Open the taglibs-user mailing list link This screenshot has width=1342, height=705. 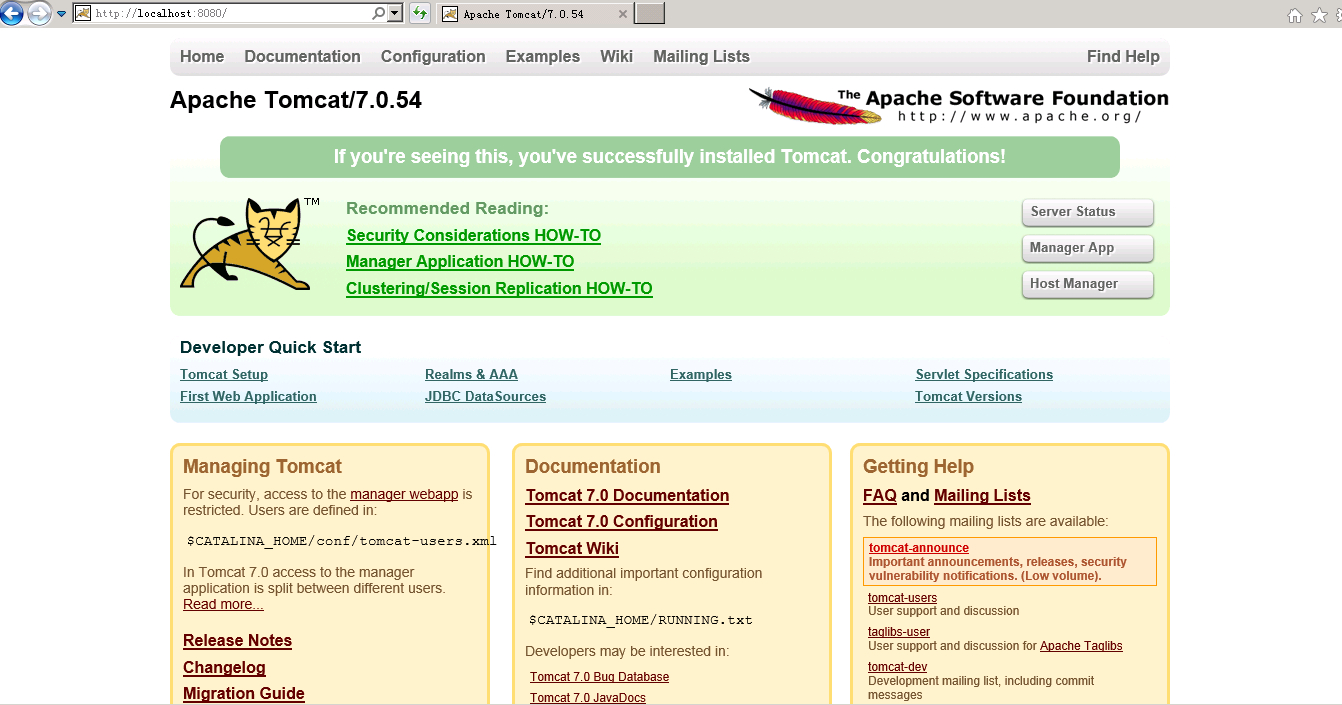pyautogui.click(x=899, y=632)
